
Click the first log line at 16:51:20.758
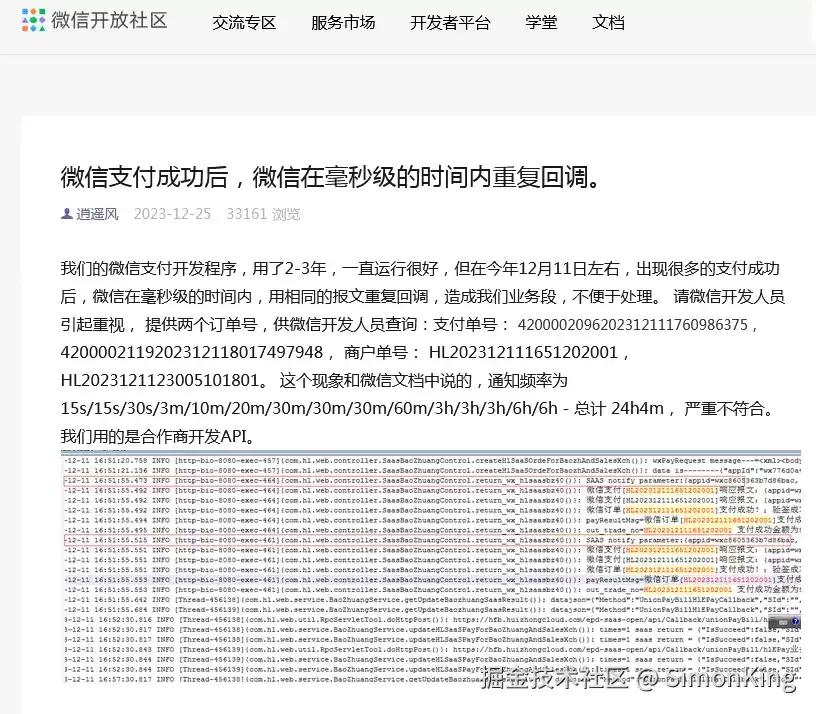click(432, 461)
